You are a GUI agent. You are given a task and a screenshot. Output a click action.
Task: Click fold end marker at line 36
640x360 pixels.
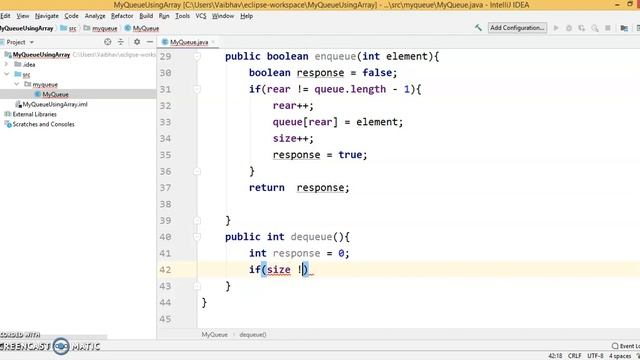[x=197, y=171]
